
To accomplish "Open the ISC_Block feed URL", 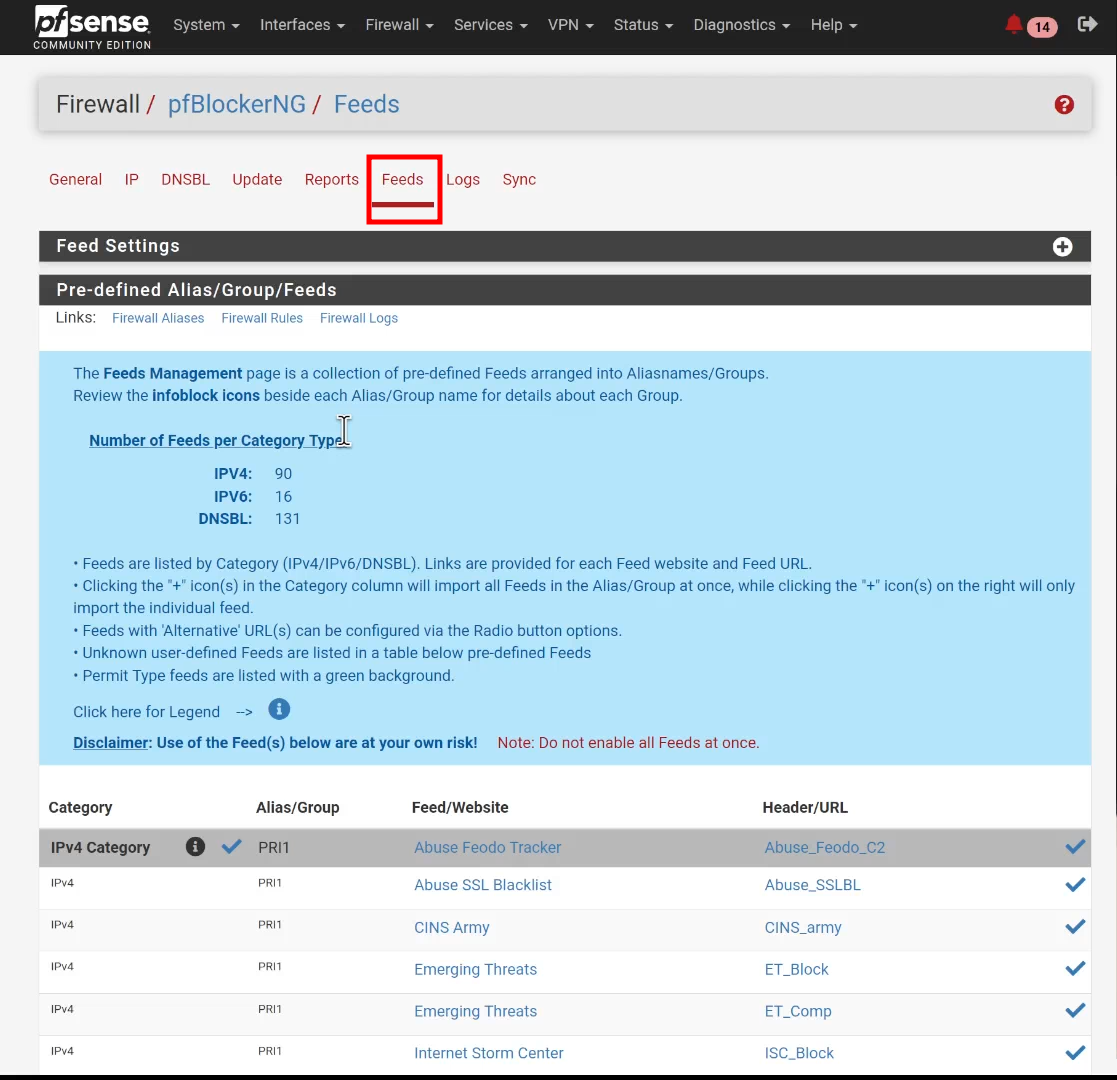I will 799,1053.
